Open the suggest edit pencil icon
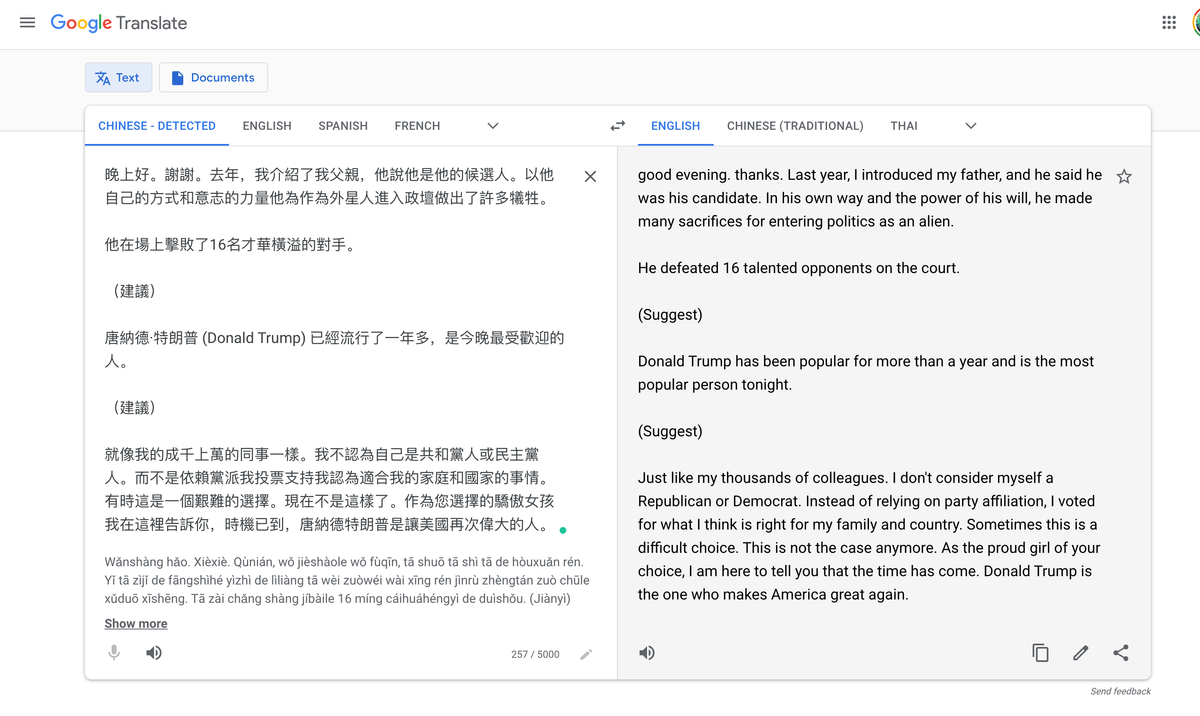The width and height of the screenshot is (1200, 716). click(1080, 652)
